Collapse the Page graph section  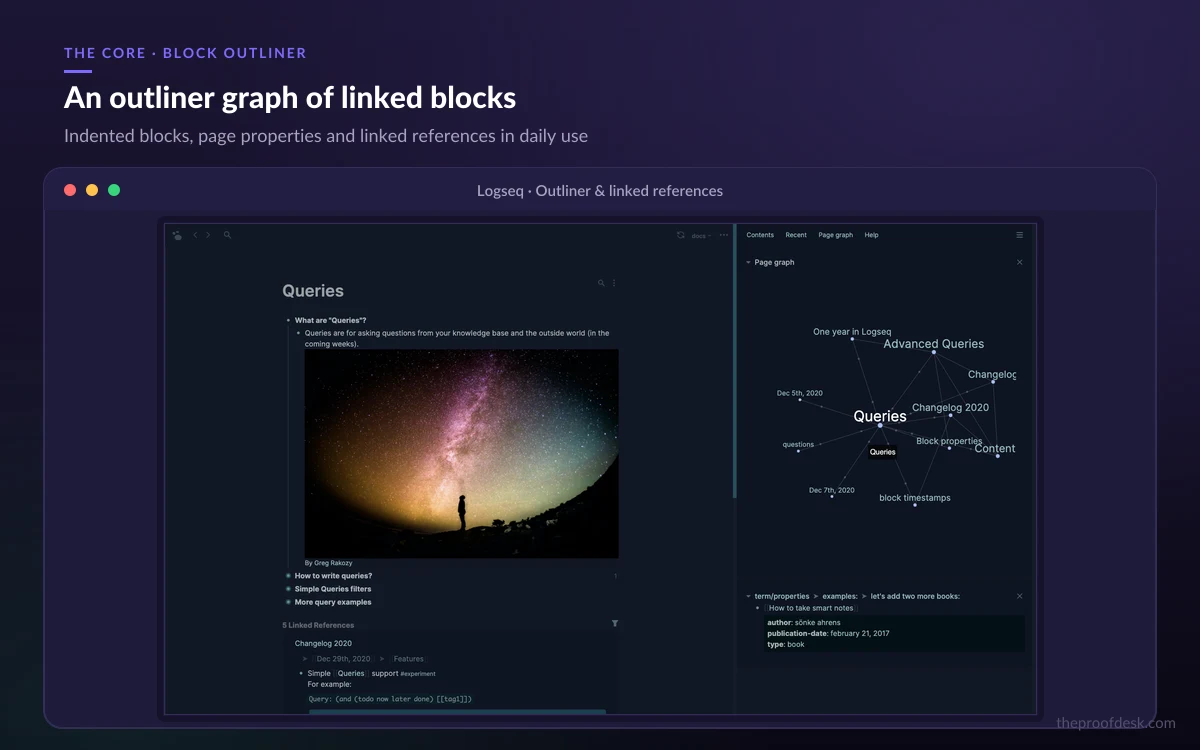(x=748, y=262)
